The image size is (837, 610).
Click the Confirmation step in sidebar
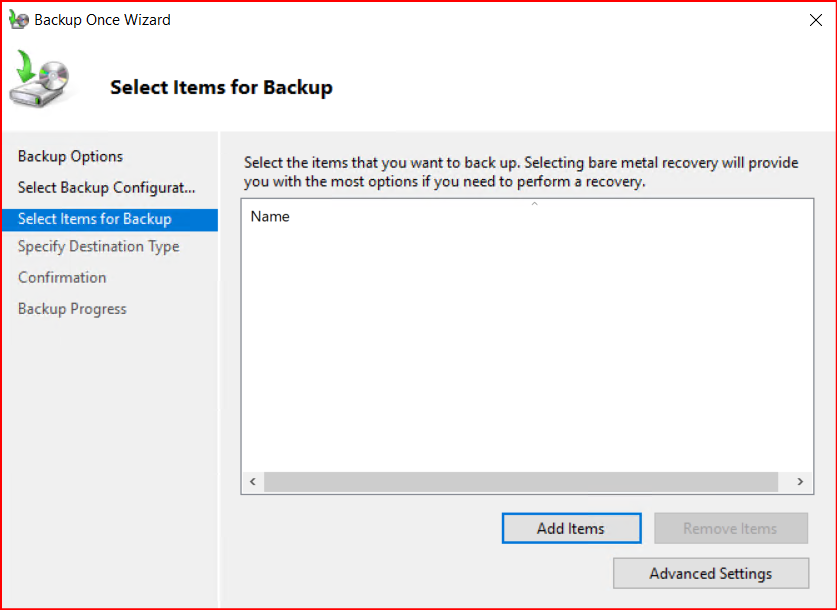coord(62,277)
